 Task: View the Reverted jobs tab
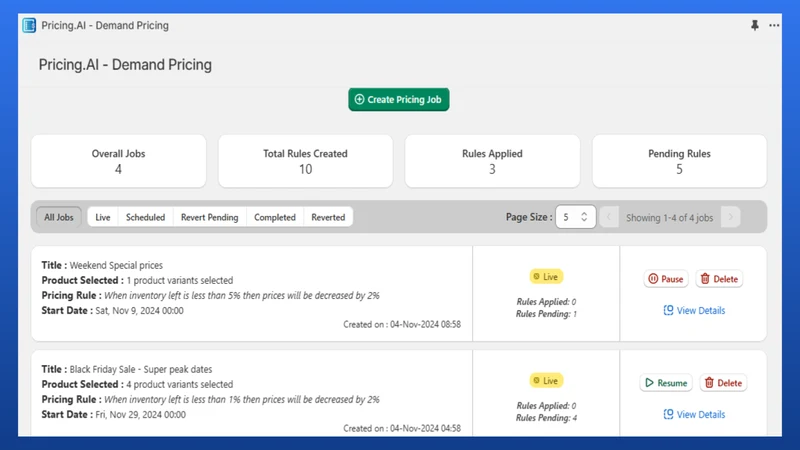tap(328, 217)
